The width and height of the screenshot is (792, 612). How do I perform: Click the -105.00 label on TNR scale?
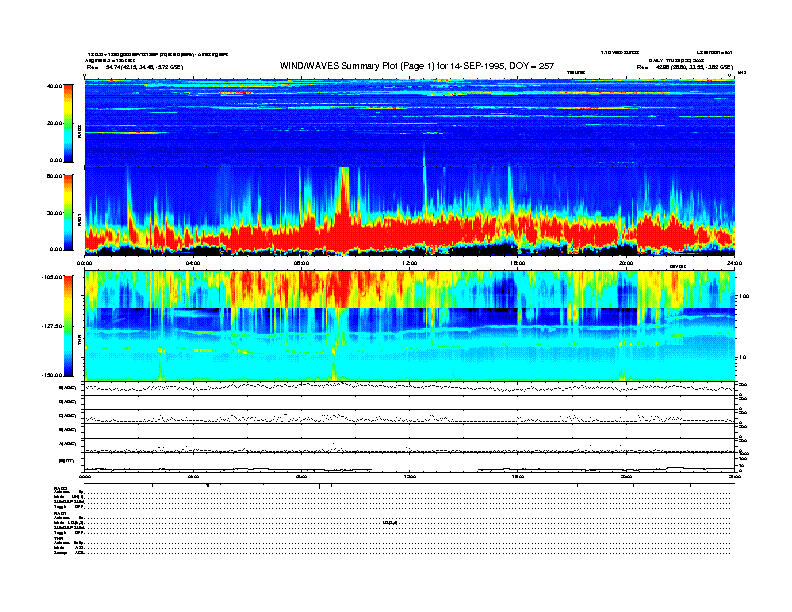point(52,277)
